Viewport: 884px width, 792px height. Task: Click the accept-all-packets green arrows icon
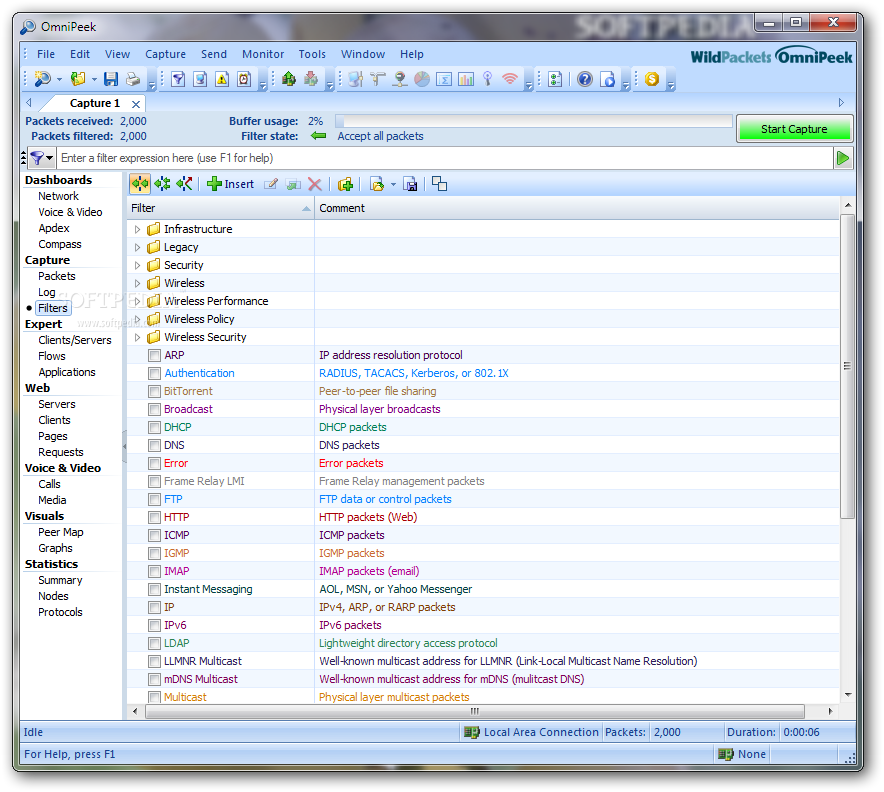[140, 184]
